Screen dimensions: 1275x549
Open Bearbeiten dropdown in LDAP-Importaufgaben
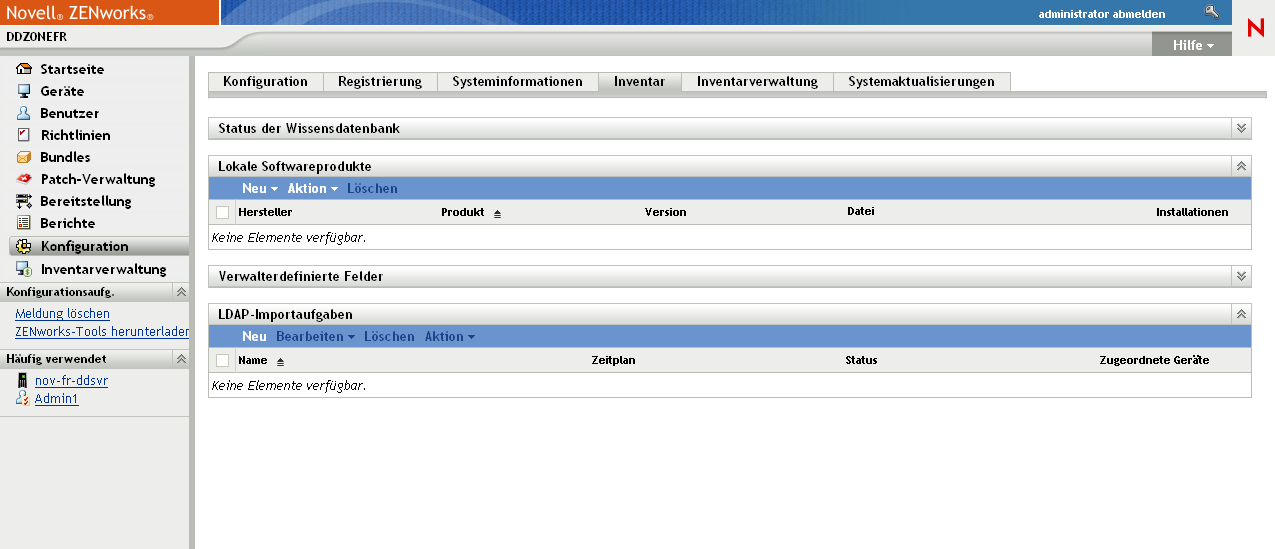tap(315, 337)
